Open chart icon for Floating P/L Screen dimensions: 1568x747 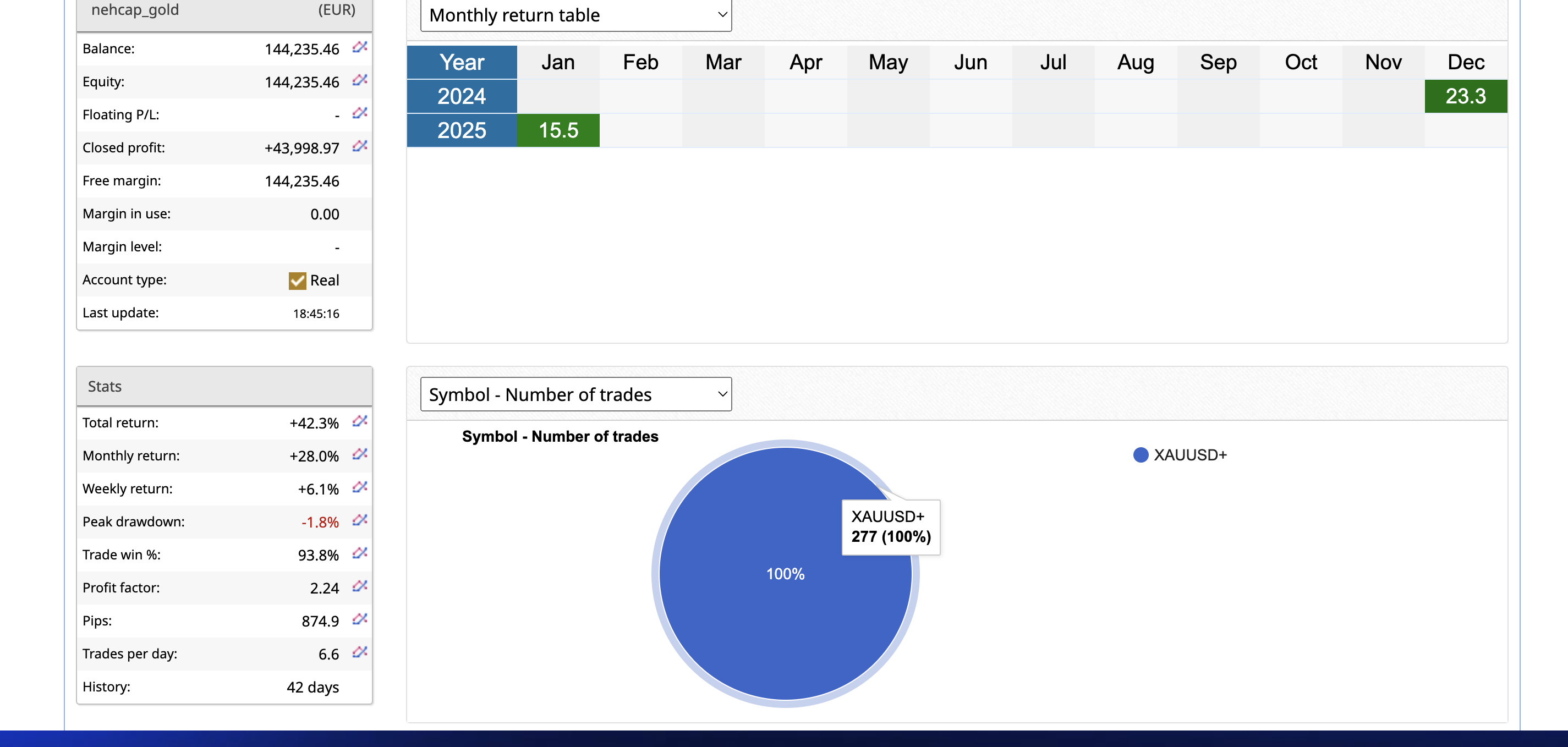click(360, 113)
